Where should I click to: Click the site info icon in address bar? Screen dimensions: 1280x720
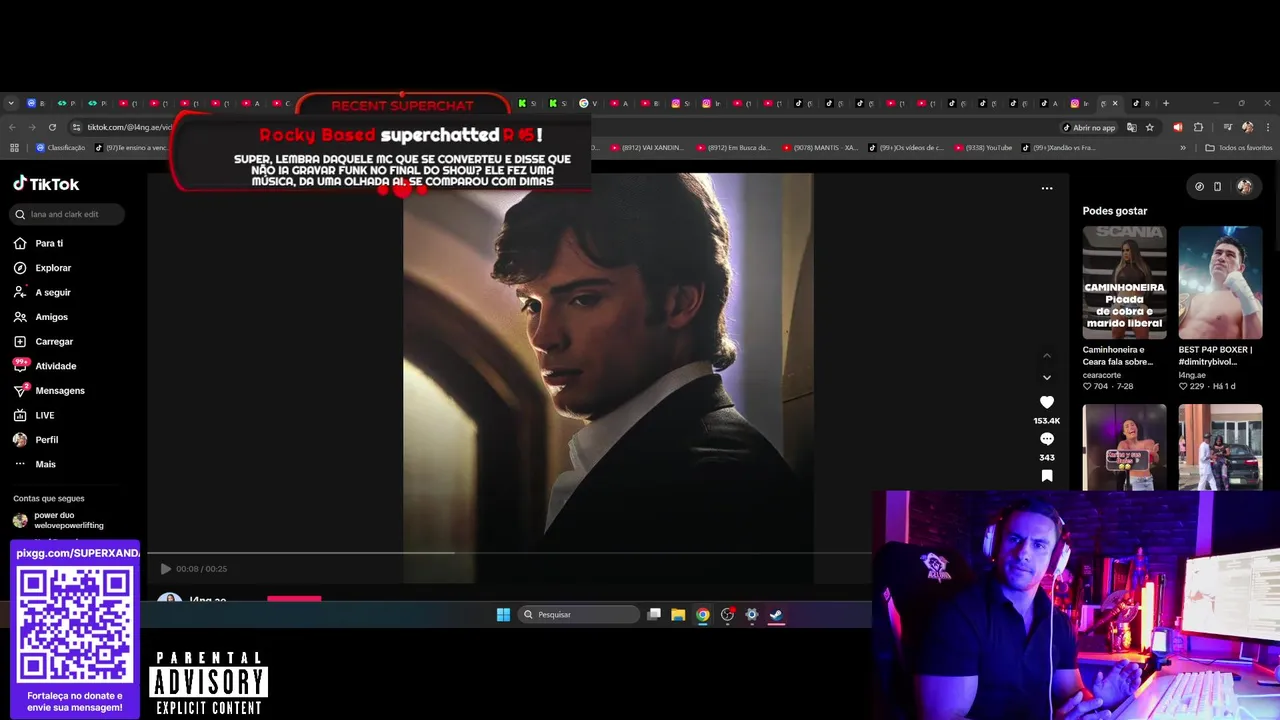point(75,127)
